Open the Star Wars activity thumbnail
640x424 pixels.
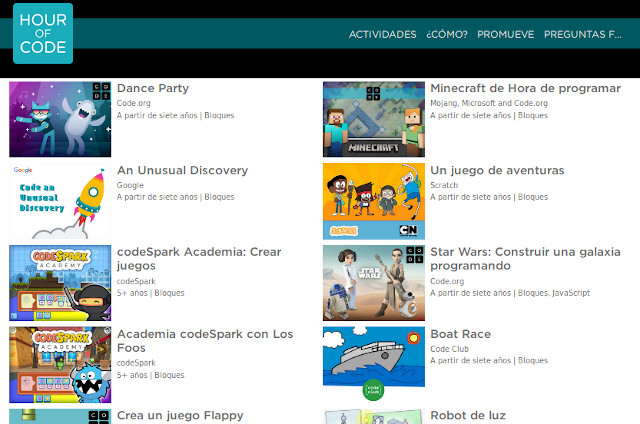click(x=373, y=283)
